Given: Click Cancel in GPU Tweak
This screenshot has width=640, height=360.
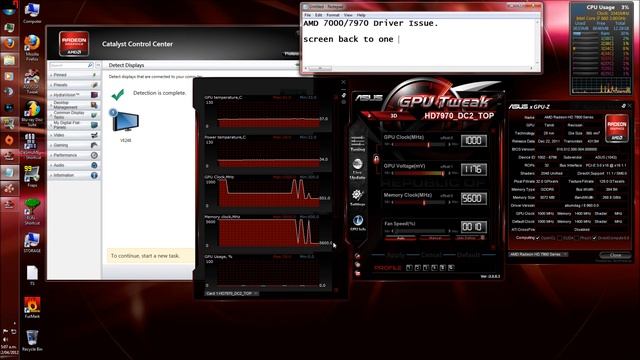Looking at the screenshot, I should [x=431, y=255].
